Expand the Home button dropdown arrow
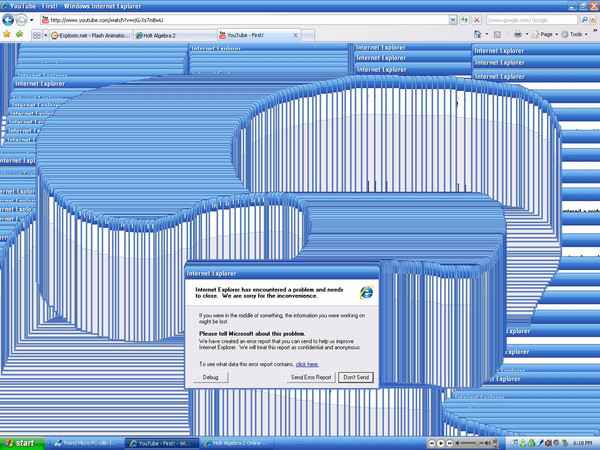 487,34
